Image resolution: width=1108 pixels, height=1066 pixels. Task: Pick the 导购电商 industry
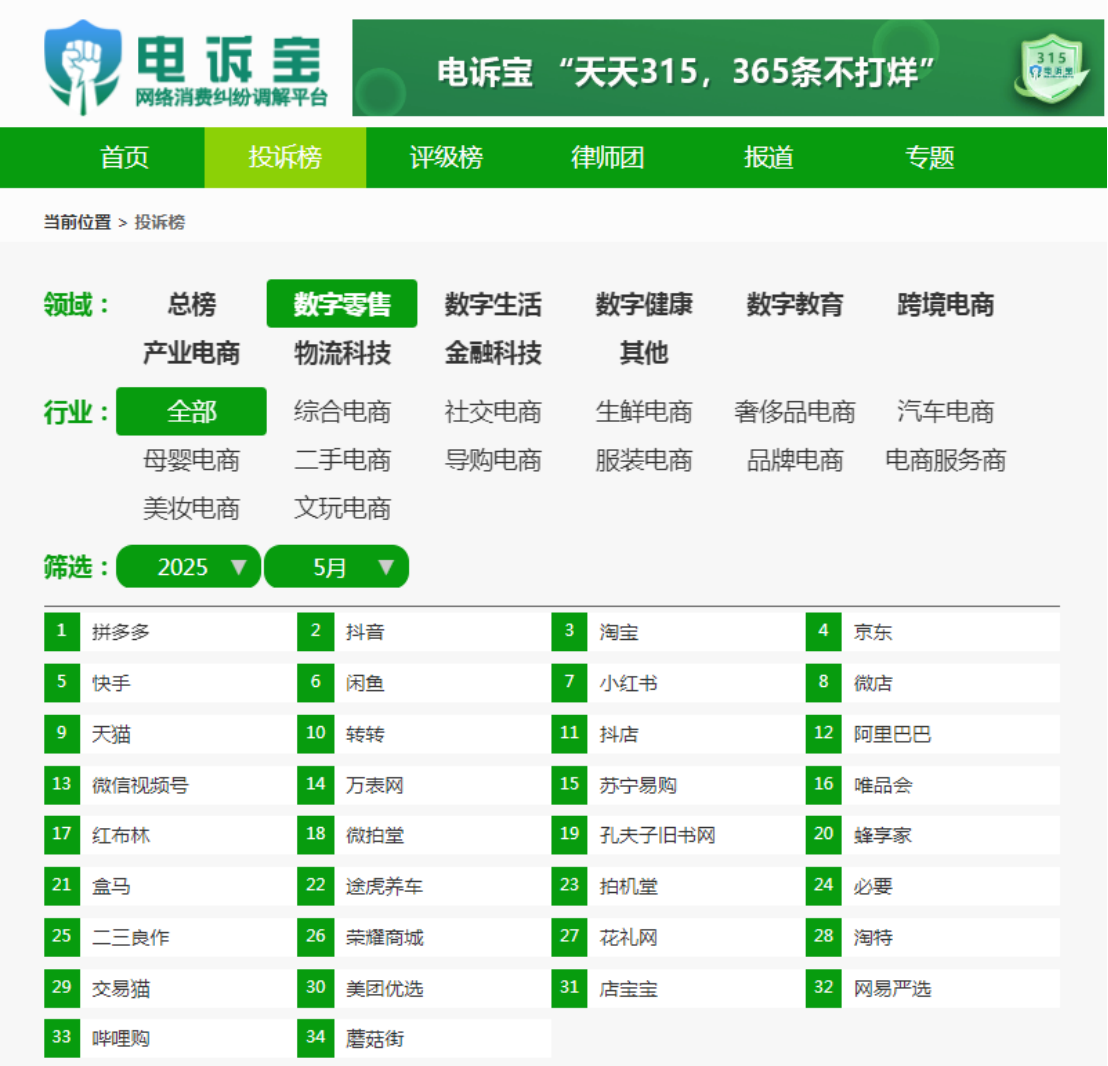[493, 460]
